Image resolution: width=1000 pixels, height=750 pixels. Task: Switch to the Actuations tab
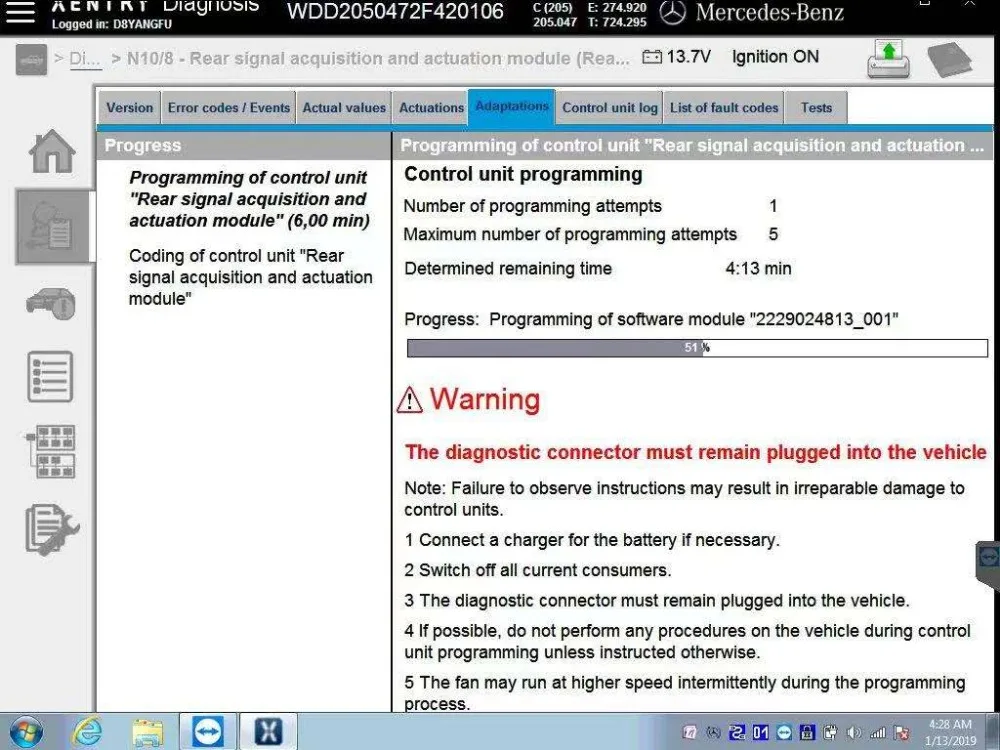[431, 108]
